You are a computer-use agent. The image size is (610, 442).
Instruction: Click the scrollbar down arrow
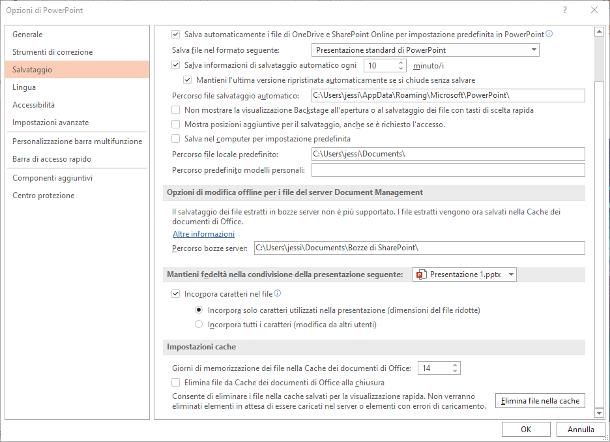coord(599,413)
